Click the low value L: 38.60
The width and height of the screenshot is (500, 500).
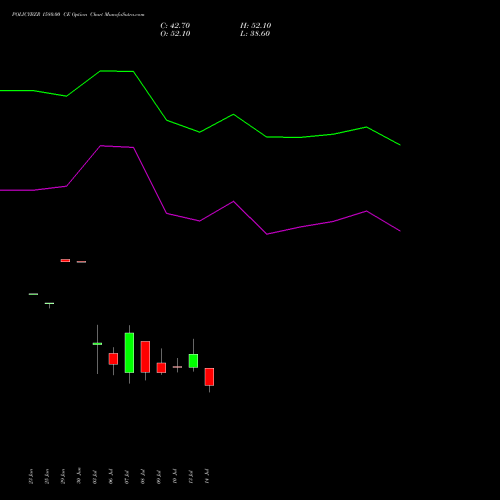[255, 34]
